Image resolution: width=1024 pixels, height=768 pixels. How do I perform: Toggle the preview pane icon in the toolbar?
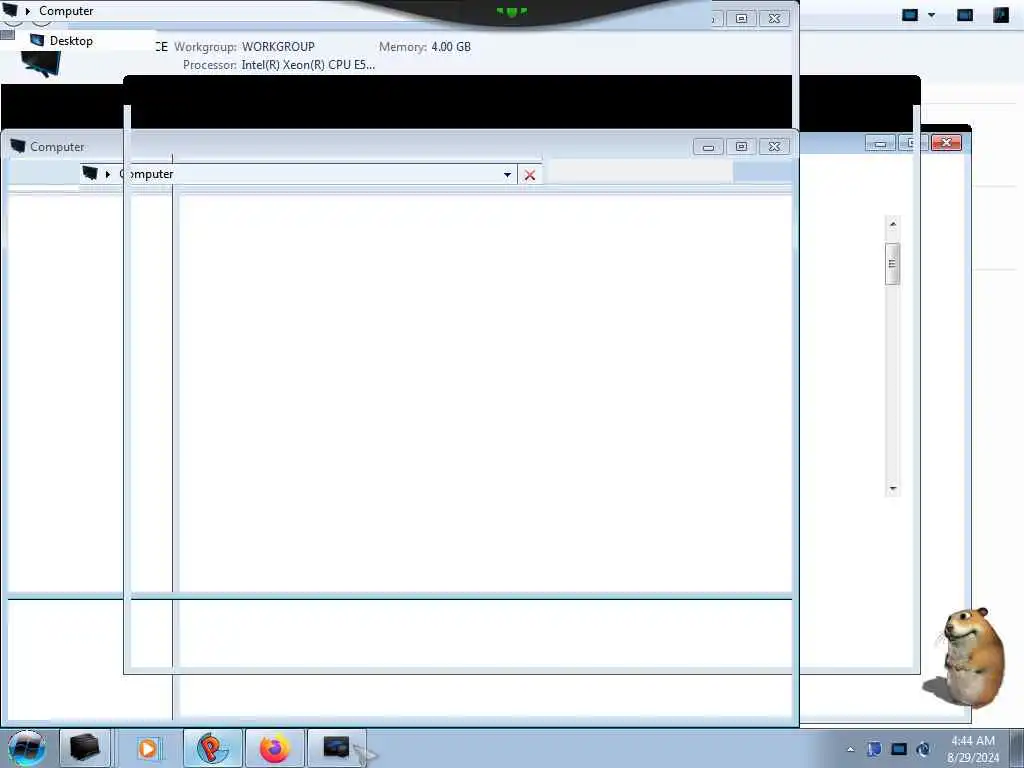pyautogui.click(x=965, y=15)
